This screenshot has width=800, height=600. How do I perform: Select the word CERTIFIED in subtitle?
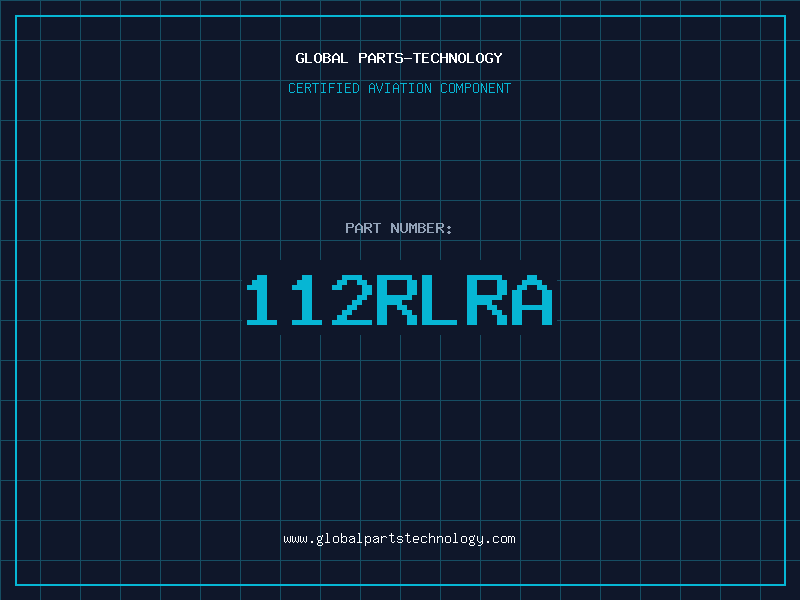coord(323,88)
